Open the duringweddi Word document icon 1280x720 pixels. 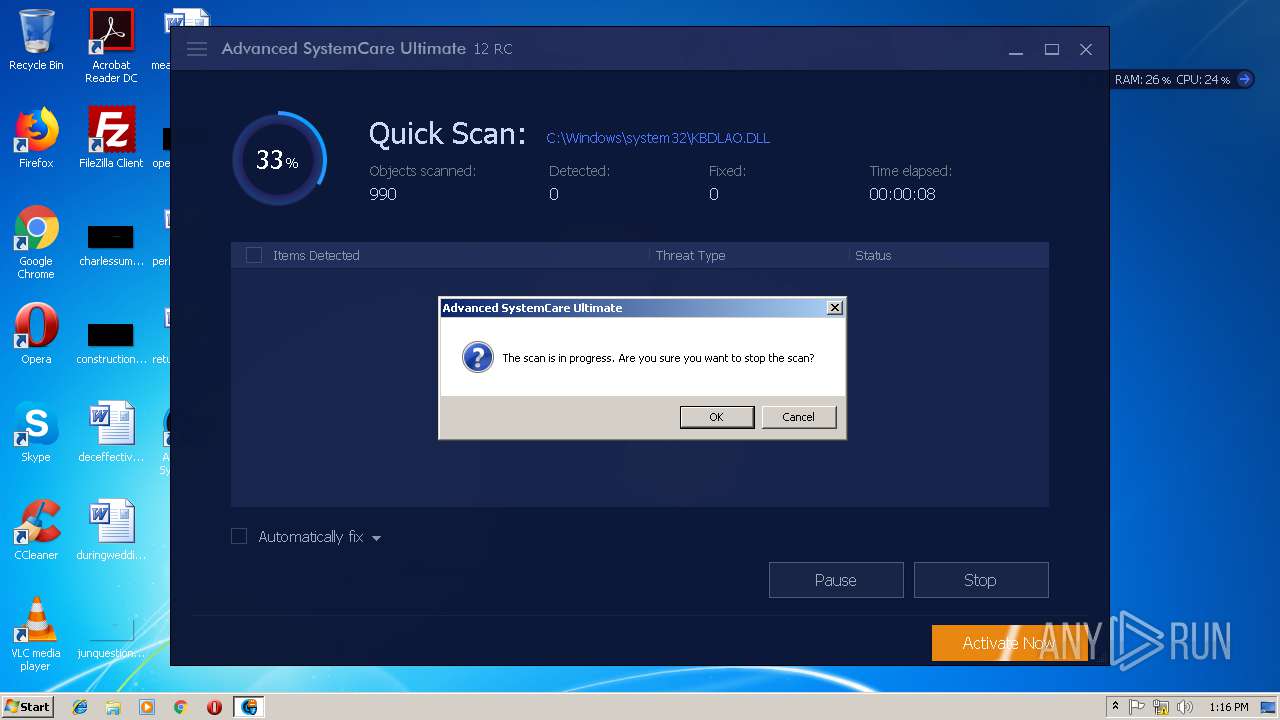coord(111,530)
